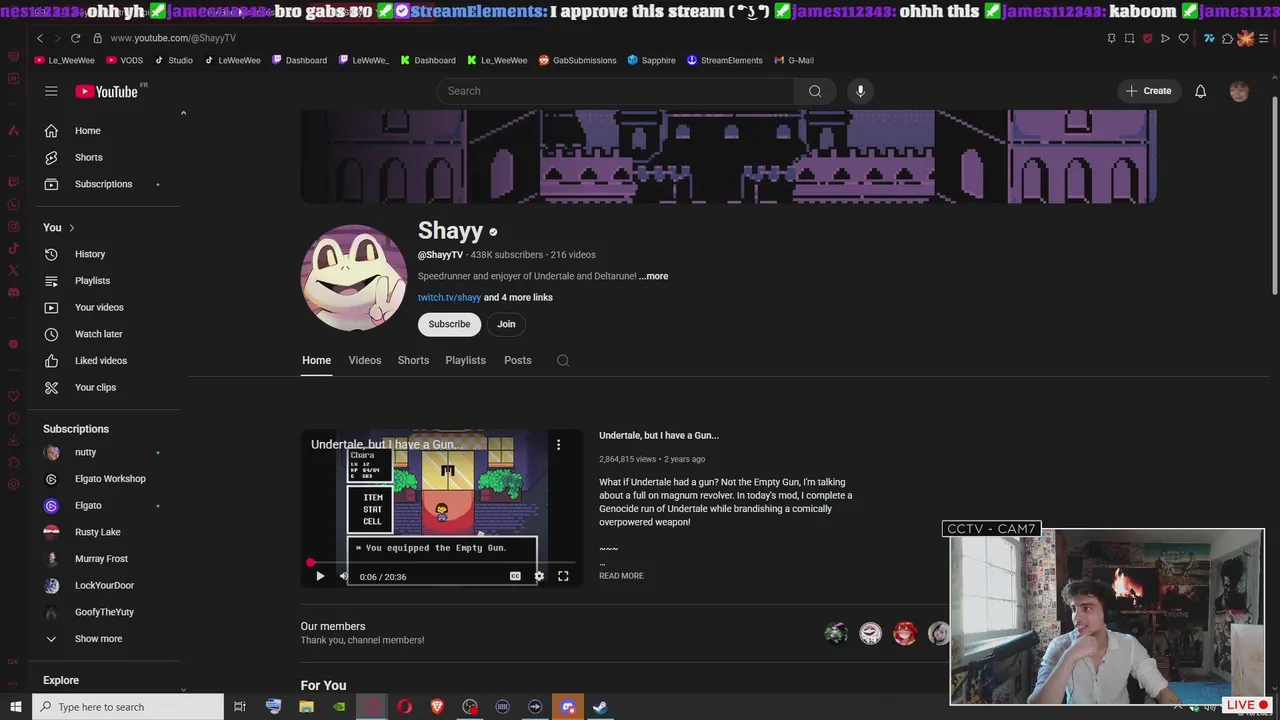
Task: Open the GabSubmissions bookmark
Action: click(577, 60)
